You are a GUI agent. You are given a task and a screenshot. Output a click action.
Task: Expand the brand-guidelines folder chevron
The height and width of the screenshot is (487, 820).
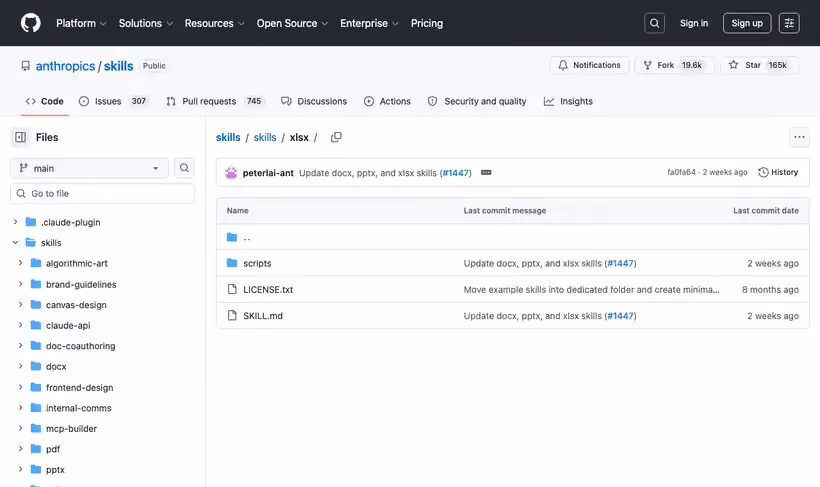[x=20, y=284]
